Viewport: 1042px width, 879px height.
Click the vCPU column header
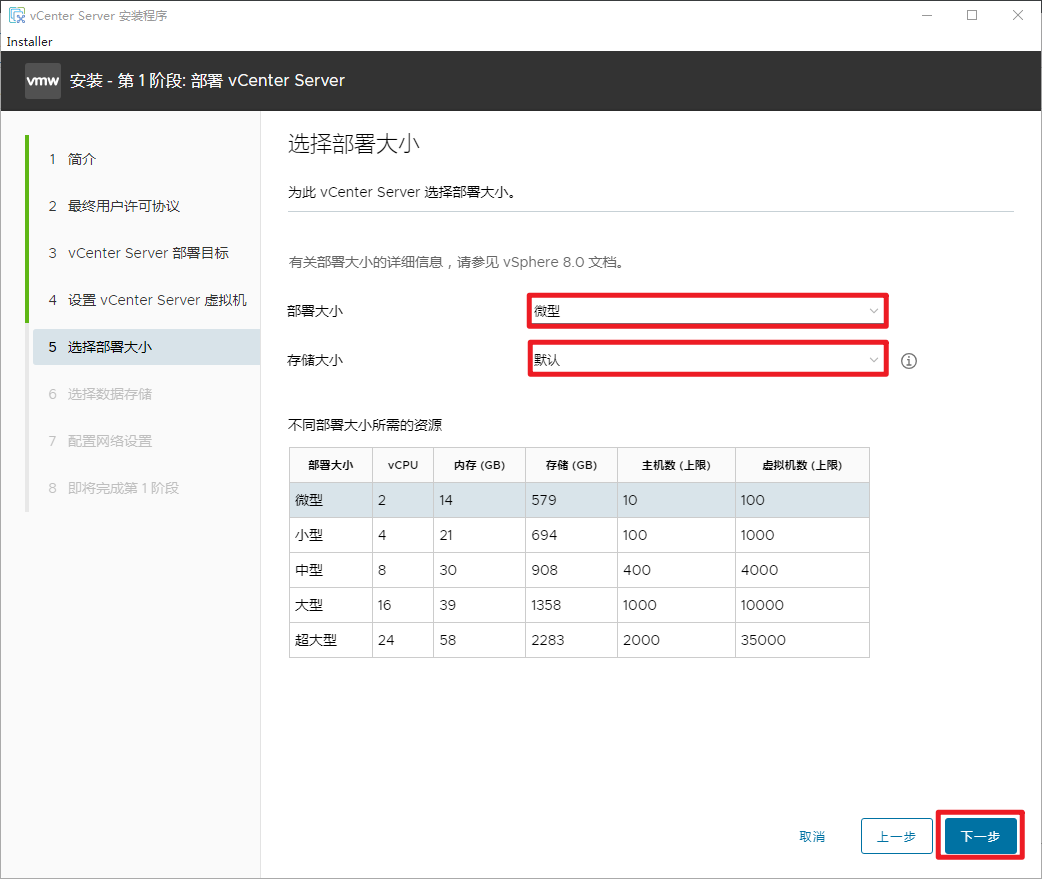(x=402, y=465)
